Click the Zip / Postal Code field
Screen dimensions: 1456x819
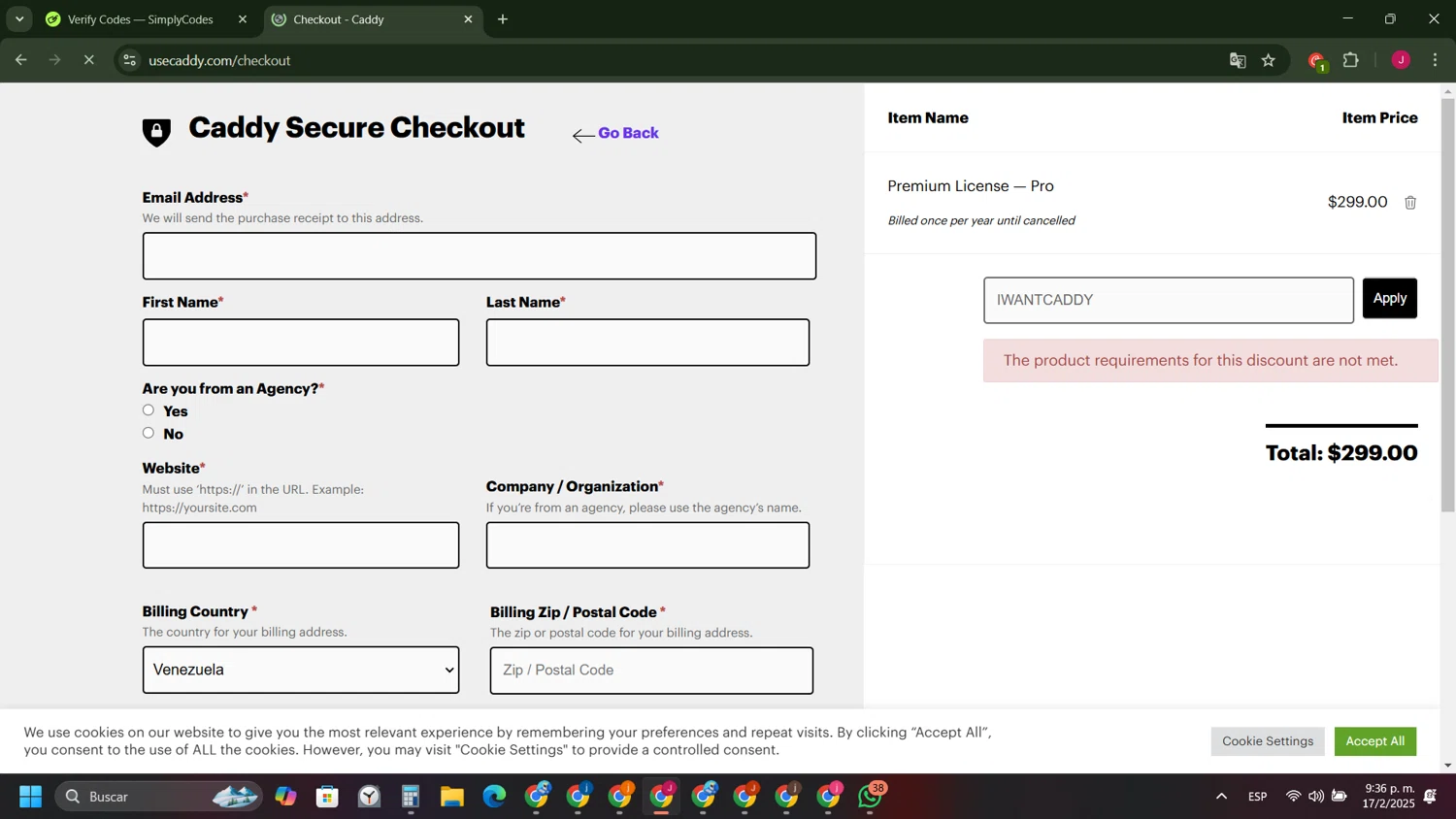(651, 671)
